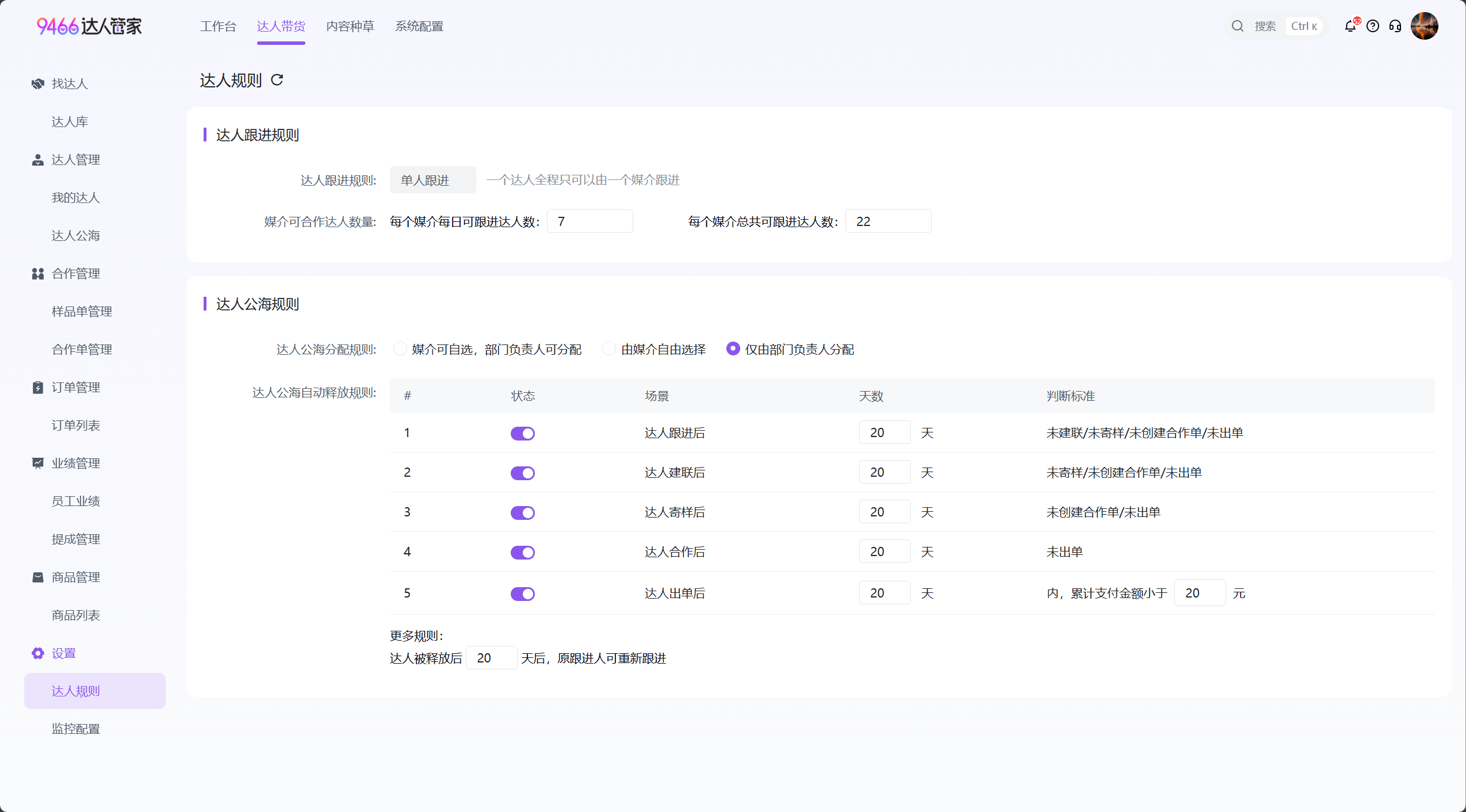Click days input for 达人出单后 row

coord(885,593)
